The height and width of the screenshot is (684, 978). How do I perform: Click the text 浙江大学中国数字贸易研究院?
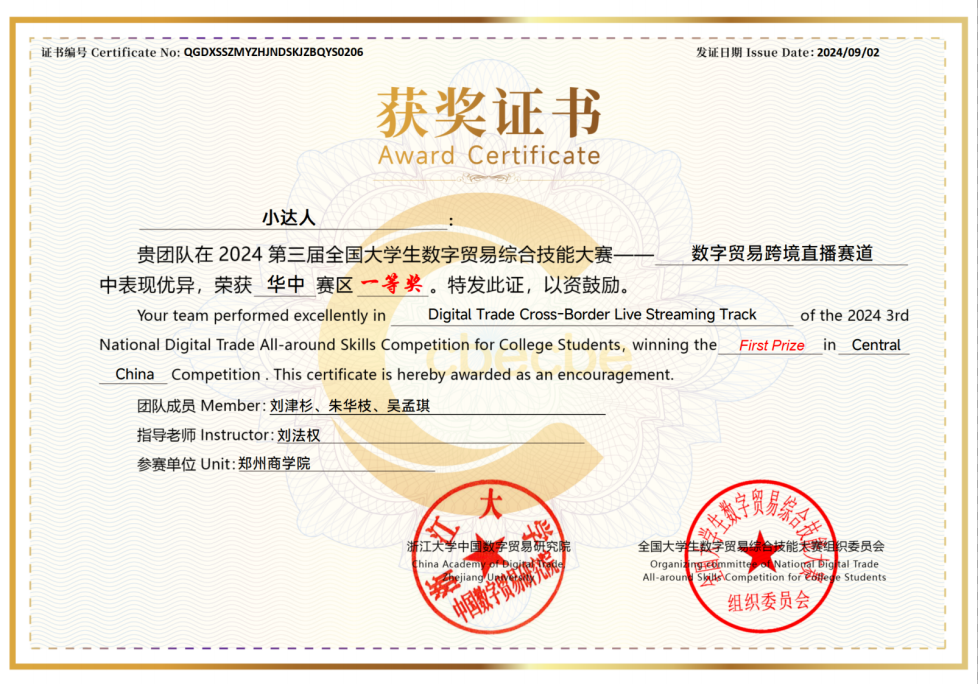click(x=488, y=547)
